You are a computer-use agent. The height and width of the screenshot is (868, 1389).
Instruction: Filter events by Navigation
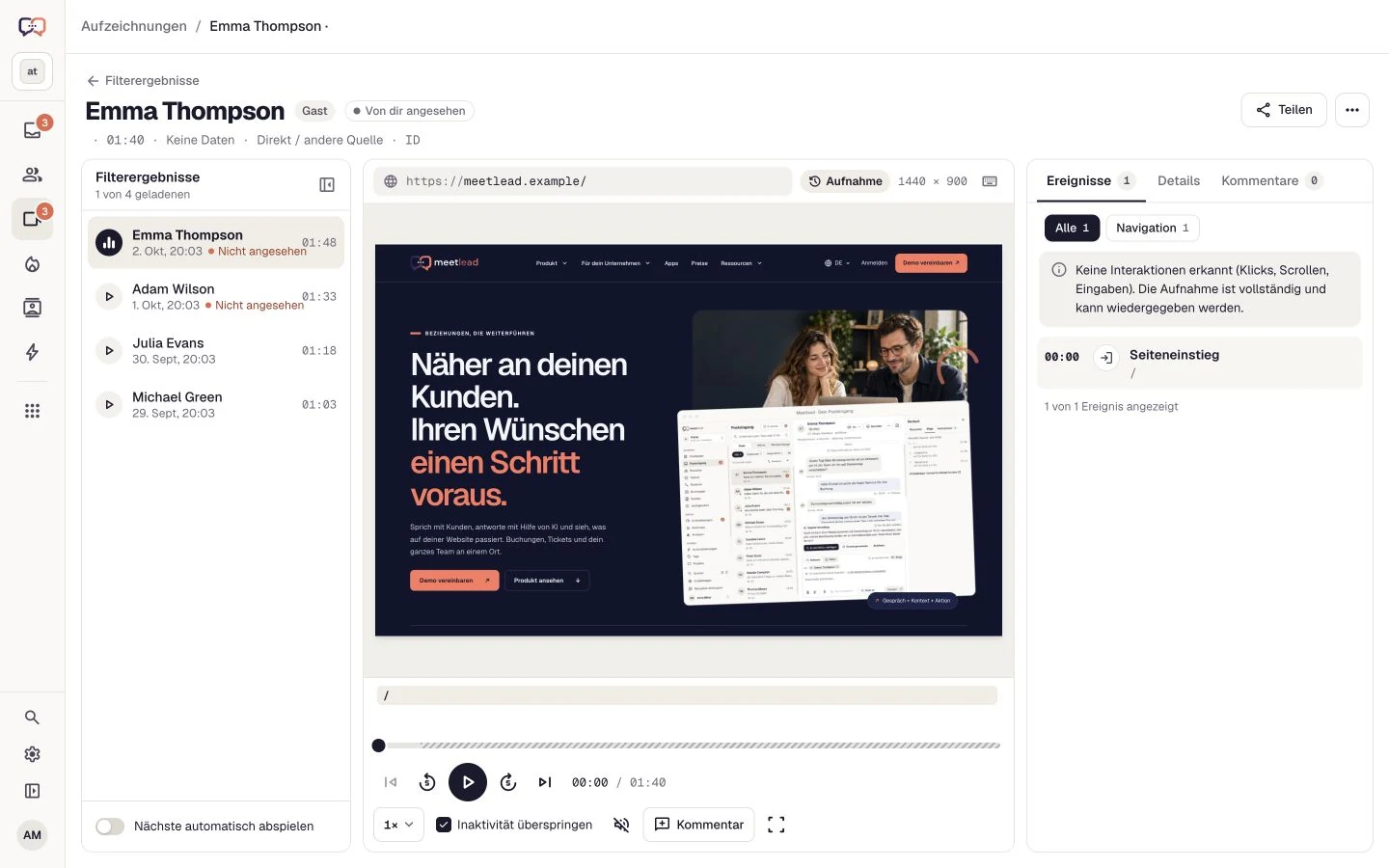click(1152, 228)
